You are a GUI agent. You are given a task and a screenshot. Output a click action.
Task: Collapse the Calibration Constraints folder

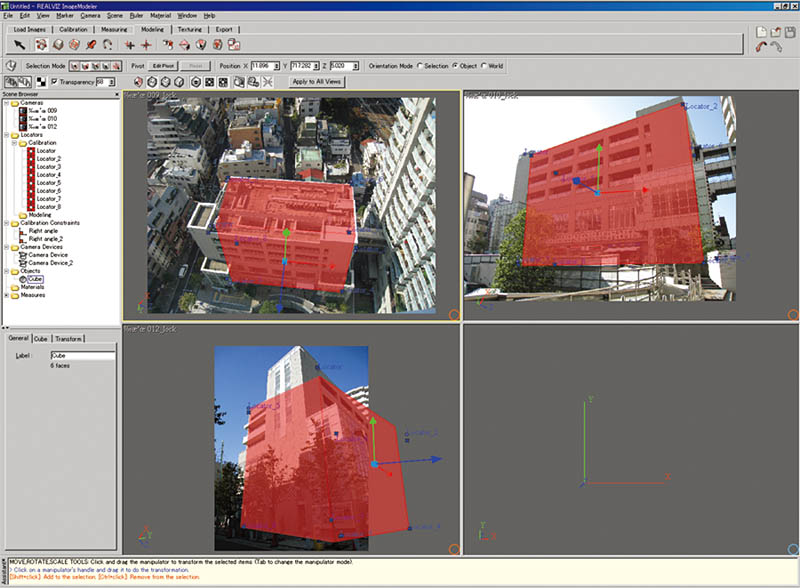(6, 223)
